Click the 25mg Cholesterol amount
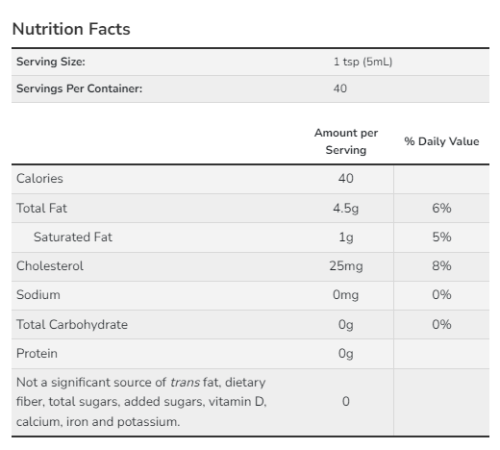The image size is (500, 450). (346, 266)
